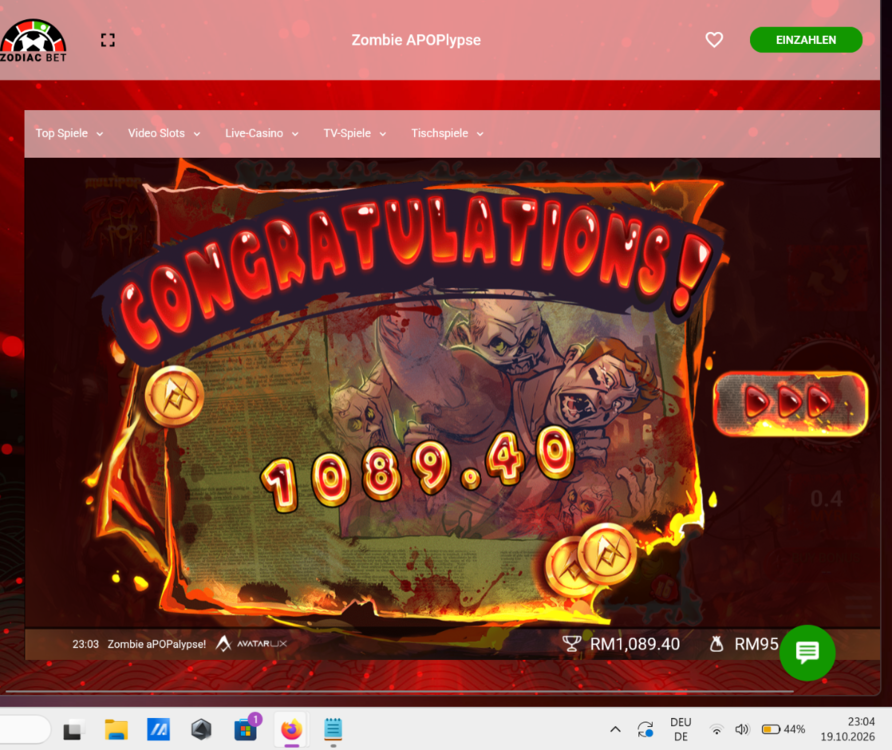Open the dark hexagon app in the taskbar
The height and width of the screenshot is (750, 892).
201,730
